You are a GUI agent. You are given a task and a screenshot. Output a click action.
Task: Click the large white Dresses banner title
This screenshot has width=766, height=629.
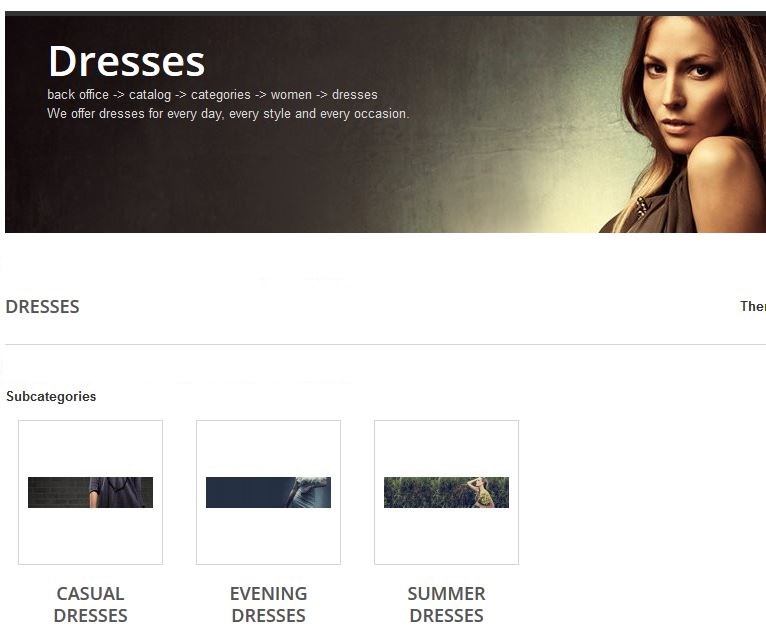(x=127, y=62)
